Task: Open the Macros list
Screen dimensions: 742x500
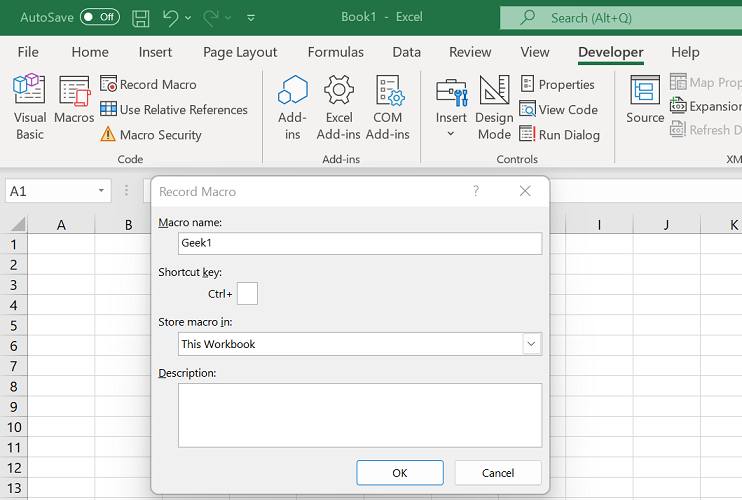Action: click(74, 106)
